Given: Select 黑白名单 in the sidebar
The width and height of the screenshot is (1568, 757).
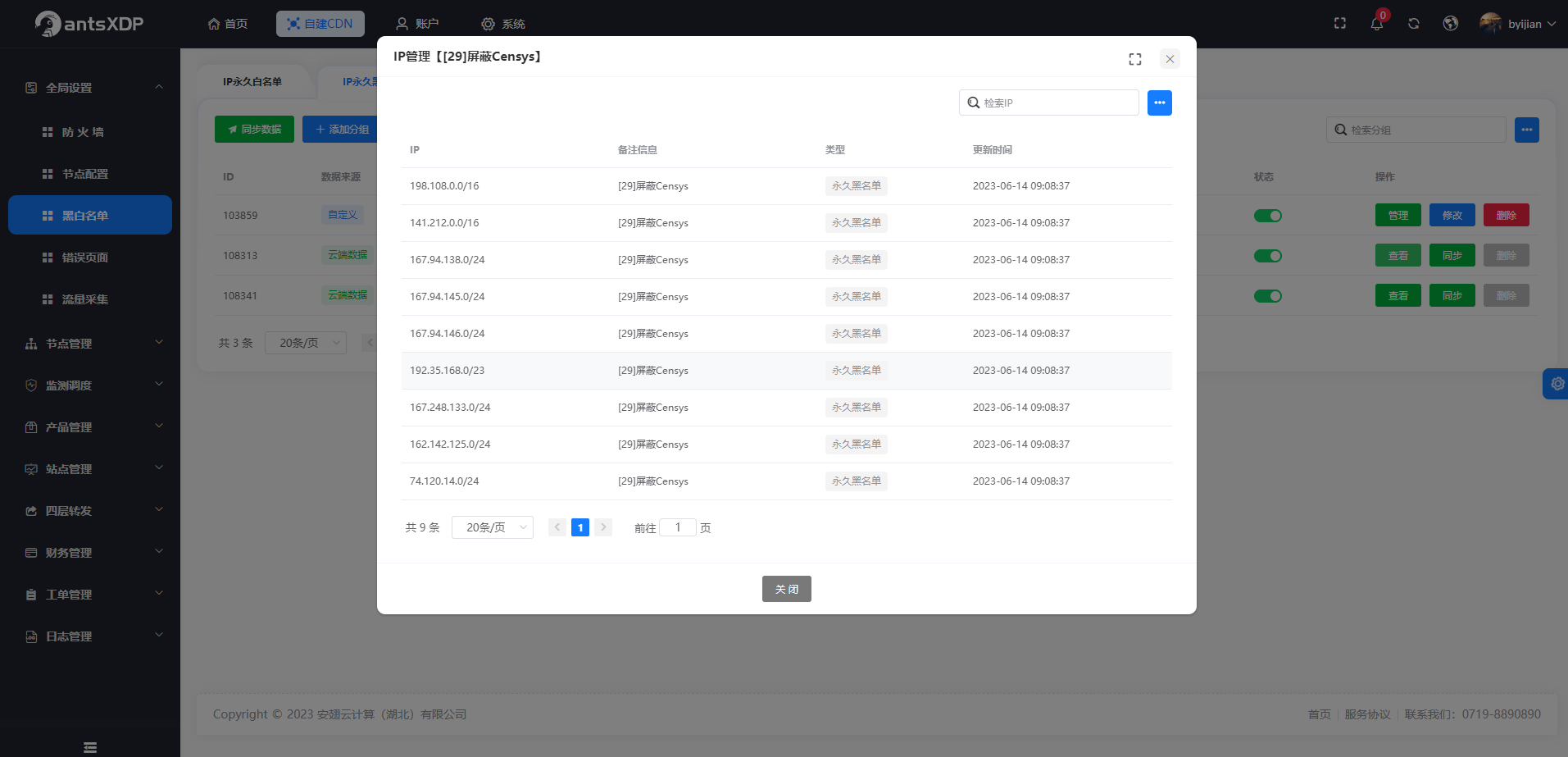Looking at the screenshot, I should (x=90, y=215).
